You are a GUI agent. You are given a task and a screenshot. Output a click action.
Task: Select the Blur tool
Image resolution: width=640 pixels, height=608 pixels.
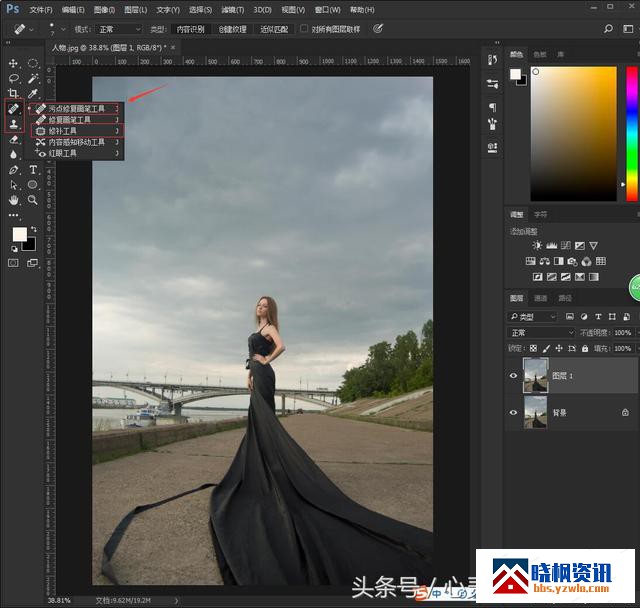point(13,154)
